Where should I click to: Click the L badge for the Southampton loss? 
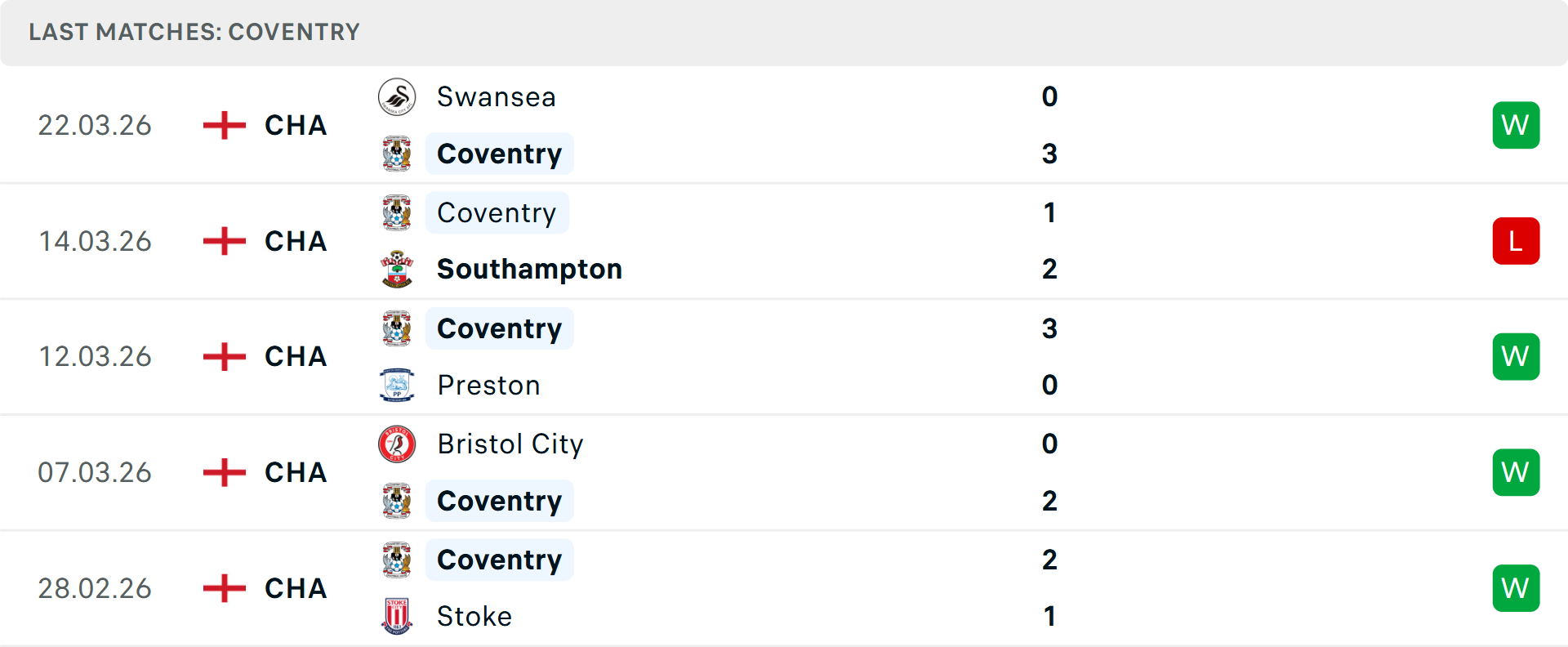click(x=1516, y=240)
